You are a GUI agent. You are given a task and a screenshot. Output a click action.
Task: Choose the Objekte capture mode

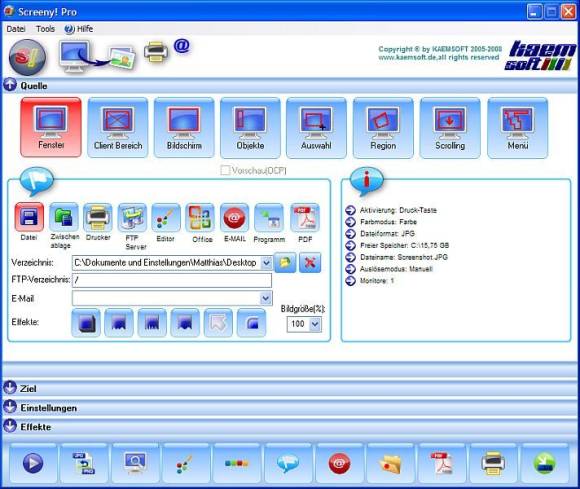coord(250,128)
